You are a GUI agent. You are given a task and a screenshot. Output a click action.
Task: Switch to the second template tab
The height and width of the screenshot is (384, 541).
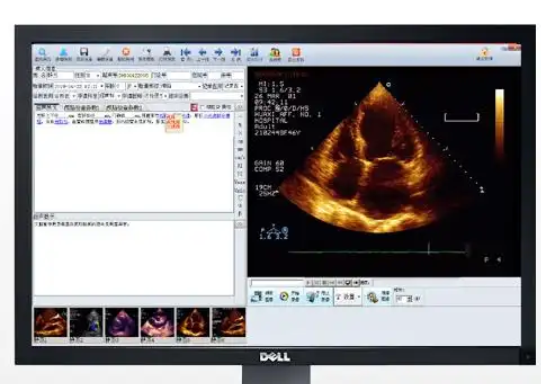pos(81,108)
